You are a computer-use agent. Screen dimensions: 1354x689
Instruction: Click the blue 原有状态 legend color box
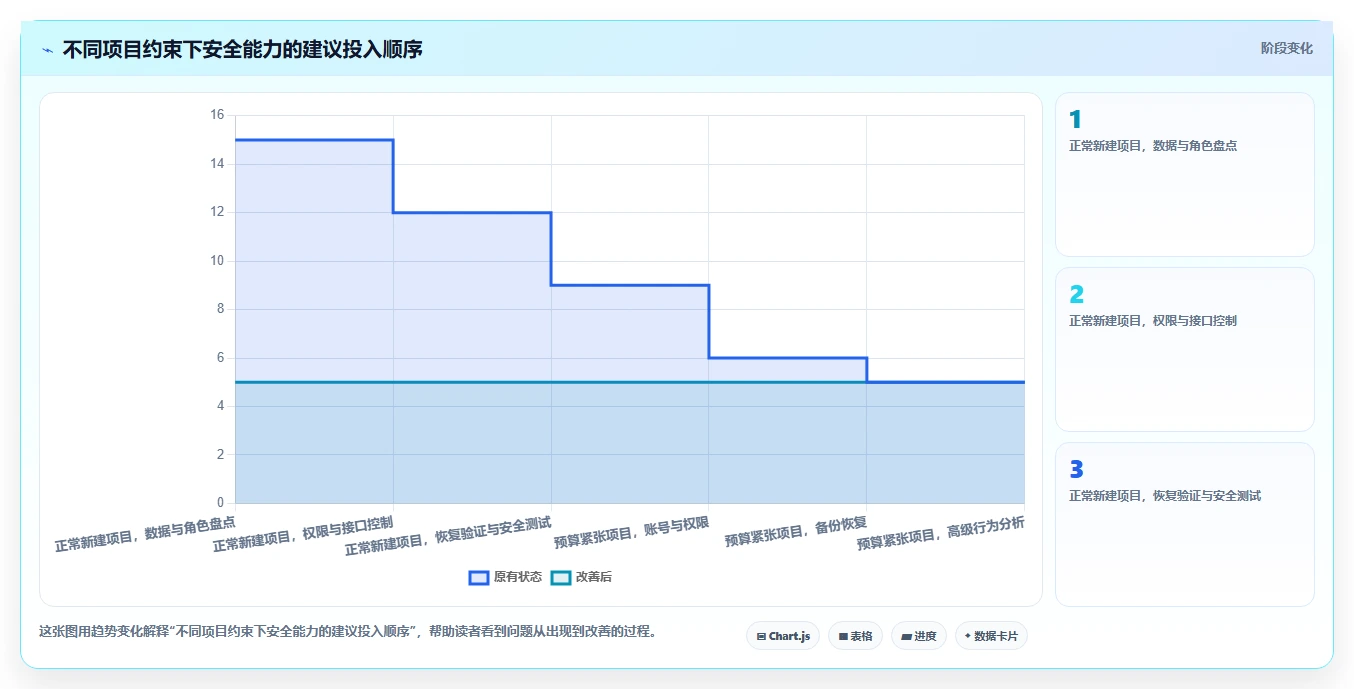479,577
